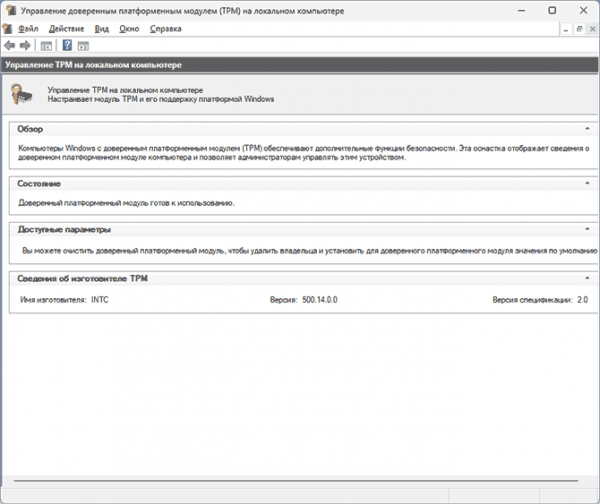
Task: Collapse the Состояние section
Action: pyautogui.click(x=587, y=183)
